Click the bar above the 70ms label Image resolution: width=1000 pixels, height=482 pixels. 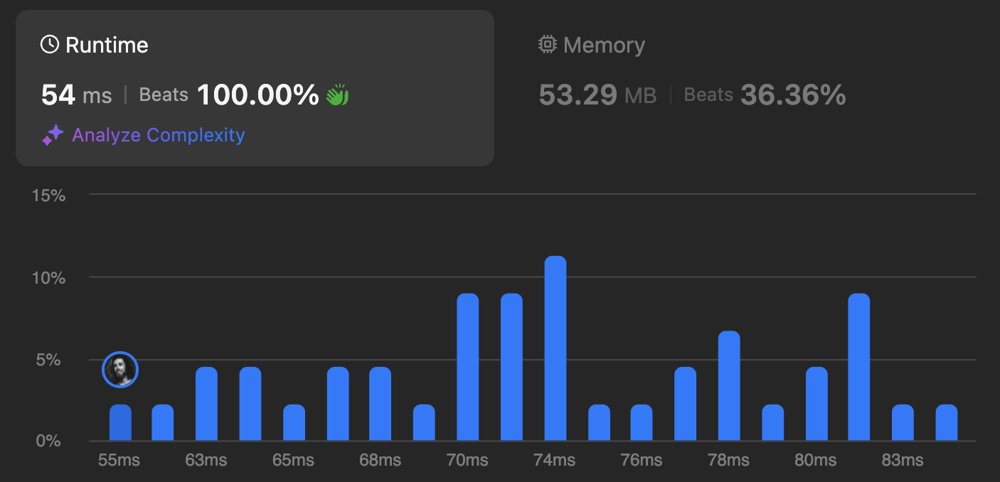coord(467,367)
